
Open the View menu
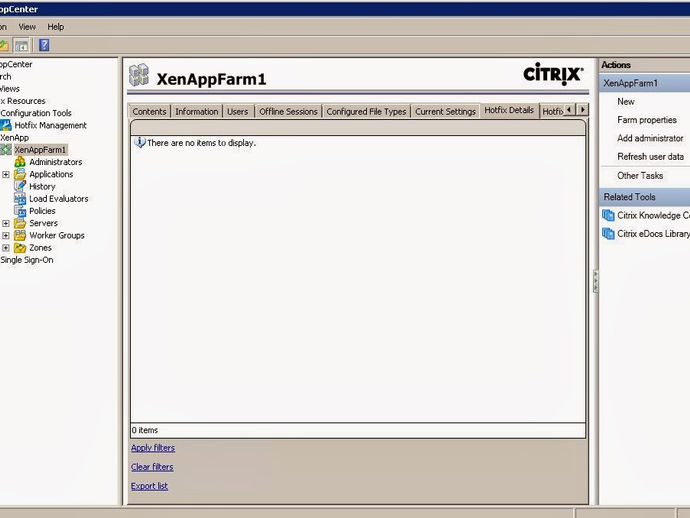click(x=27, y=27)
